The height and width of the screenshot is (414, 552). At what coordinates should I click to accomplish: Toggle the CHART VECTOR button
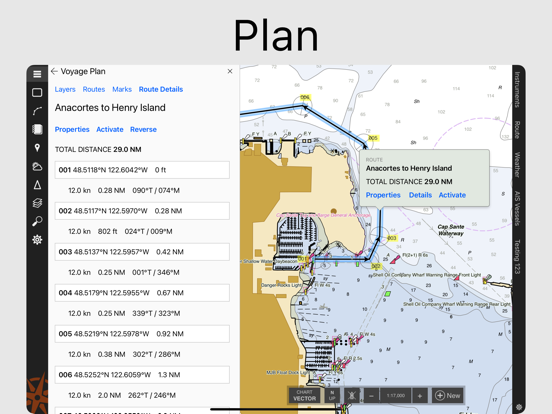[305, 395]
